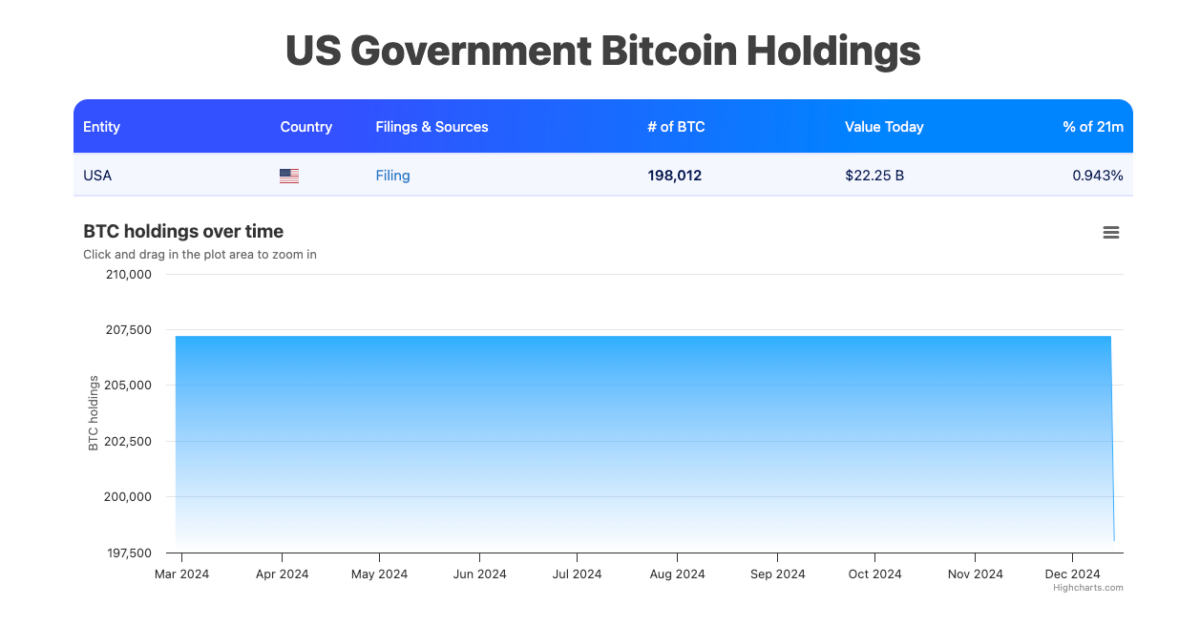The height and width of the screenshot is (626, 1200).
Task: Sort by the # of BTC header
Action: (676, 127)
